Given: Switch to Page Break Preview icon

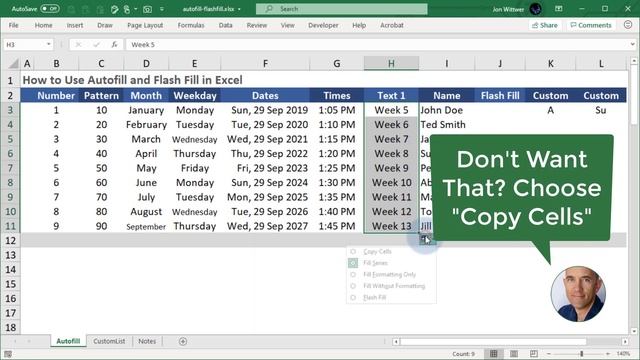Looking at the screenshot, I should coord(533,354).
